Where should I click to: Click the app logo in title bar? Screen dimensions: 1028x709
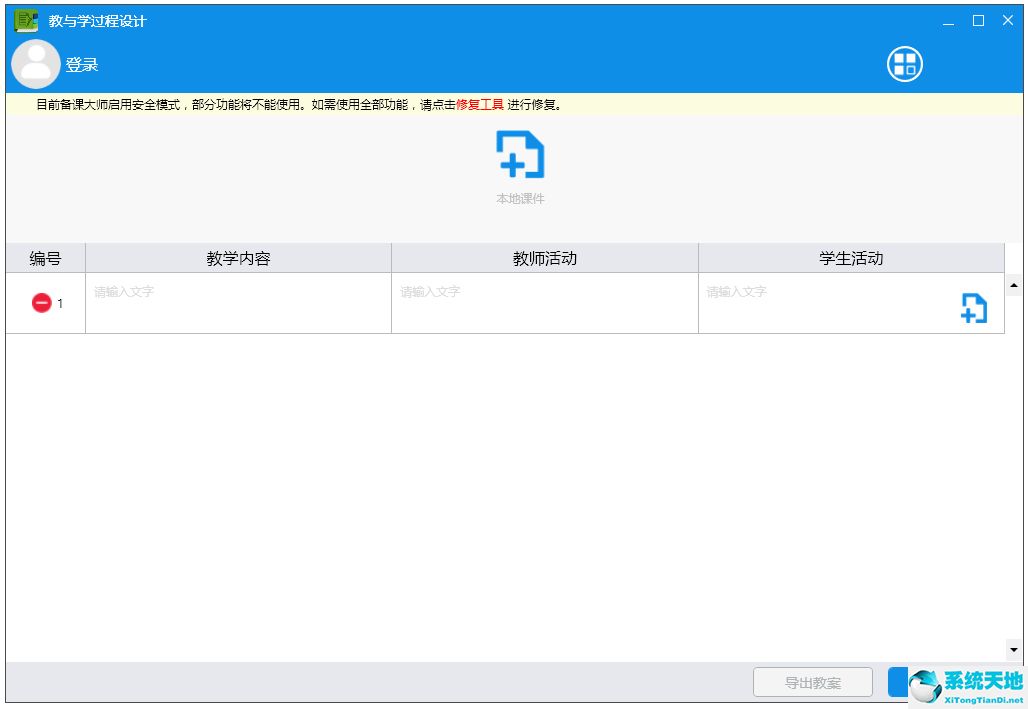pyautogui.click(x=26, y=21)
